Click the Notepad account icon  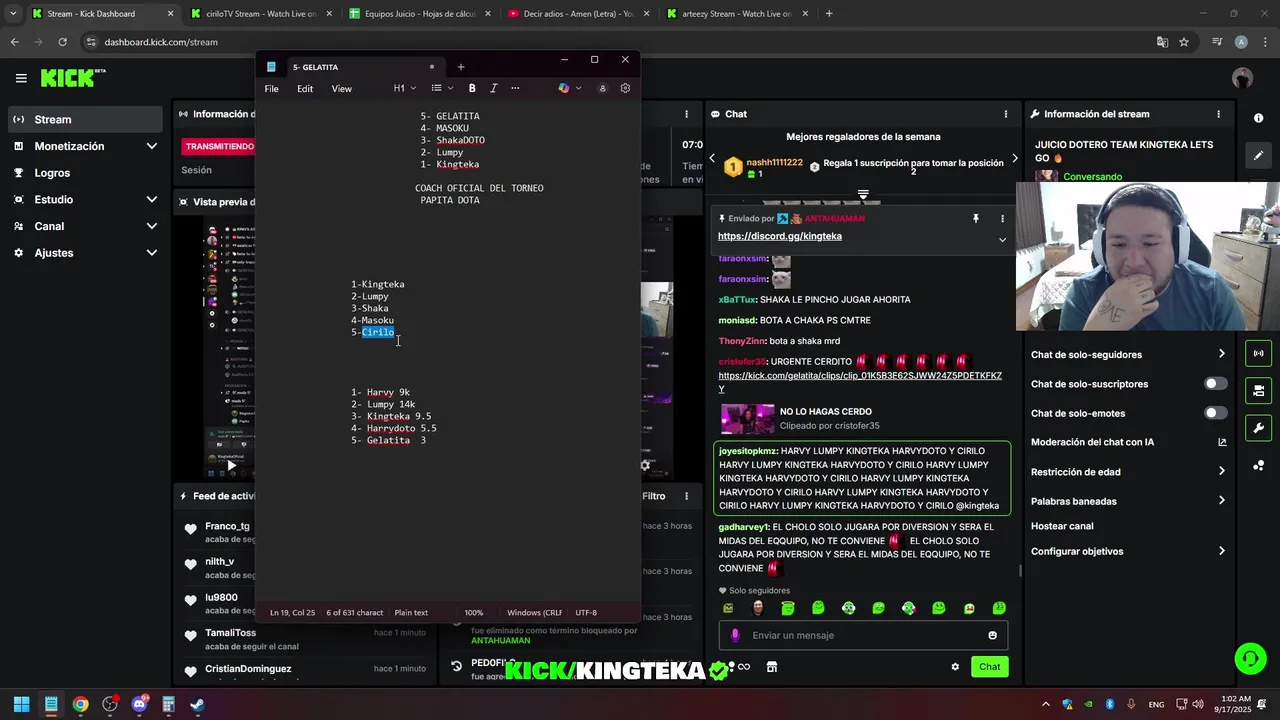coord(602,88)
